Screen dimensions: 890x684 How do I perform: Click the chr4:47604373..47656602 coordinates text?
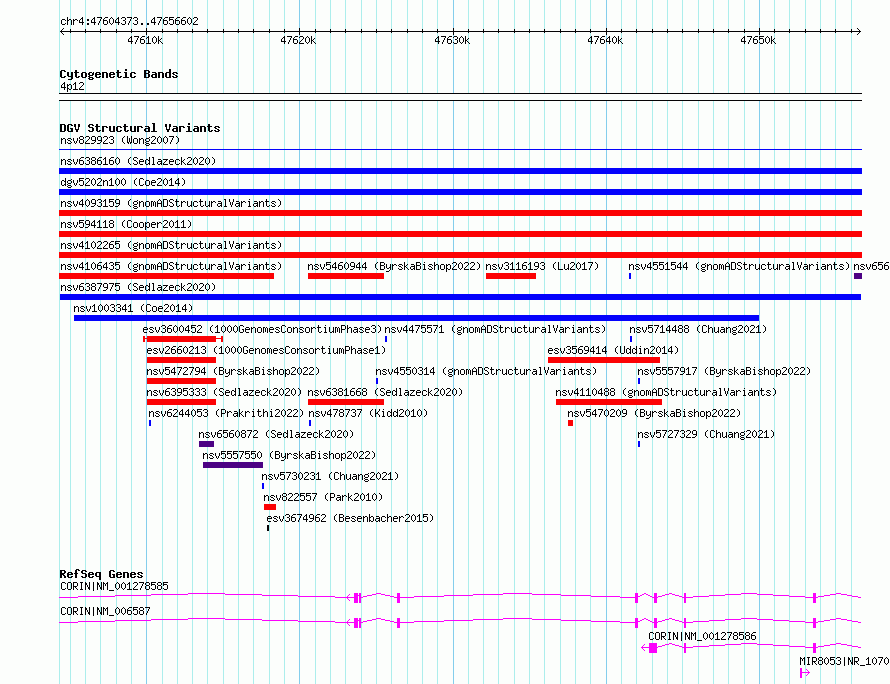point(129,22)
